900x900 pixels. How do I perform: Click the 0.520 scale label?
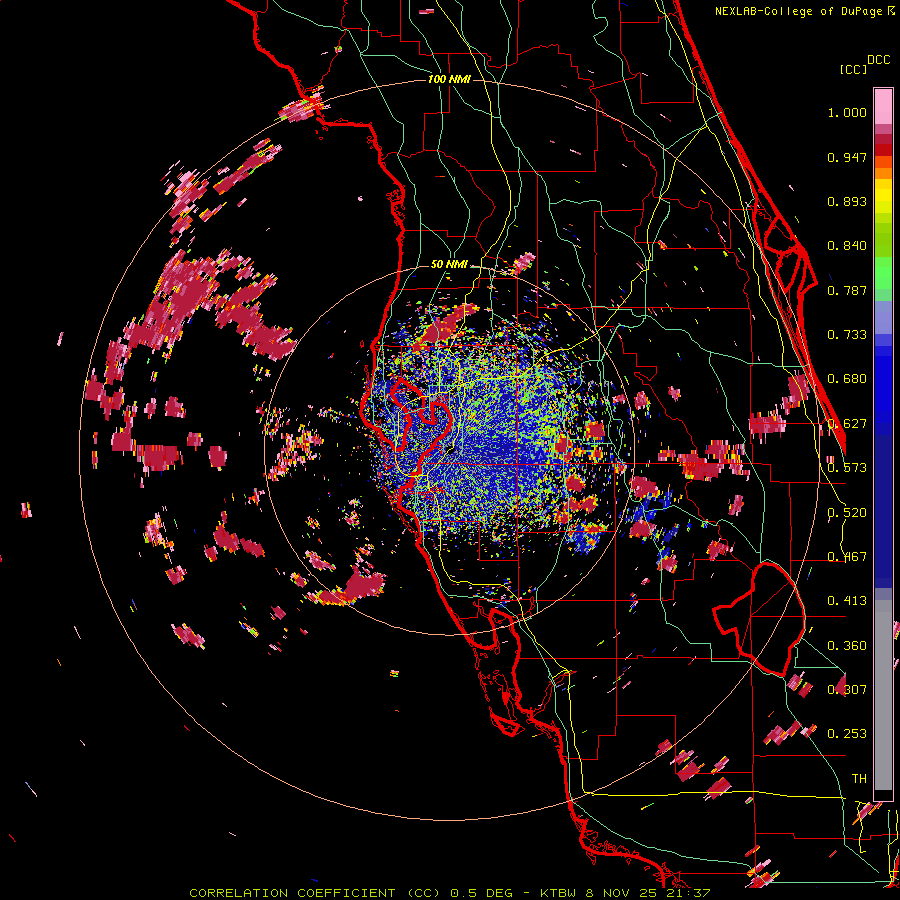pos(847,513)
